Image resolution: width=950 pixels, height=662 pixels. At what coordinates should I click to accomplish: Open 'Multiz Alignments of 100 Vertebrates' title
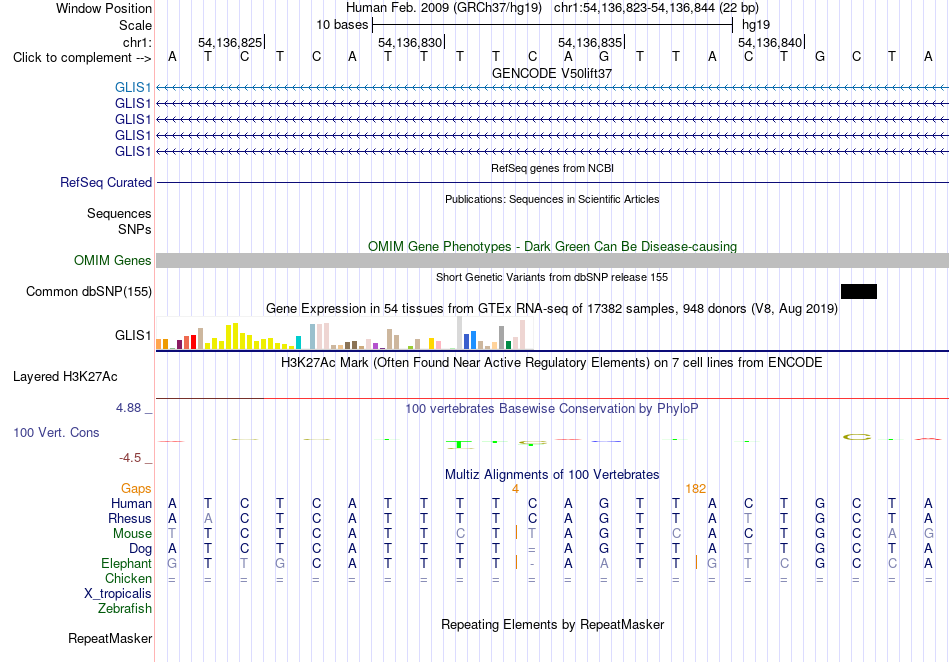(x=552, y=475)
